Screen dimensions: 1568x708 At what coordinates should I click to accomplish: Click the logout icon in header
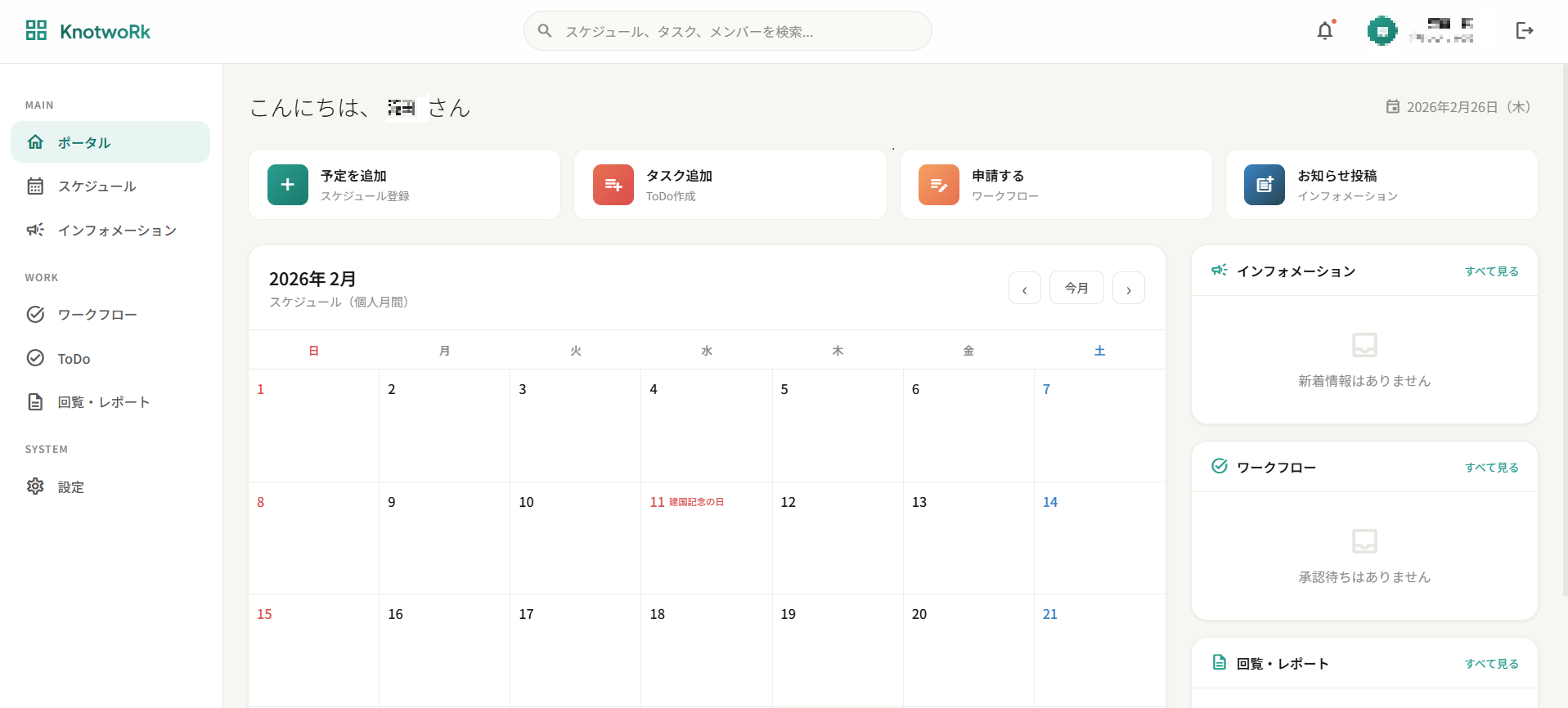click(1524, 31)
